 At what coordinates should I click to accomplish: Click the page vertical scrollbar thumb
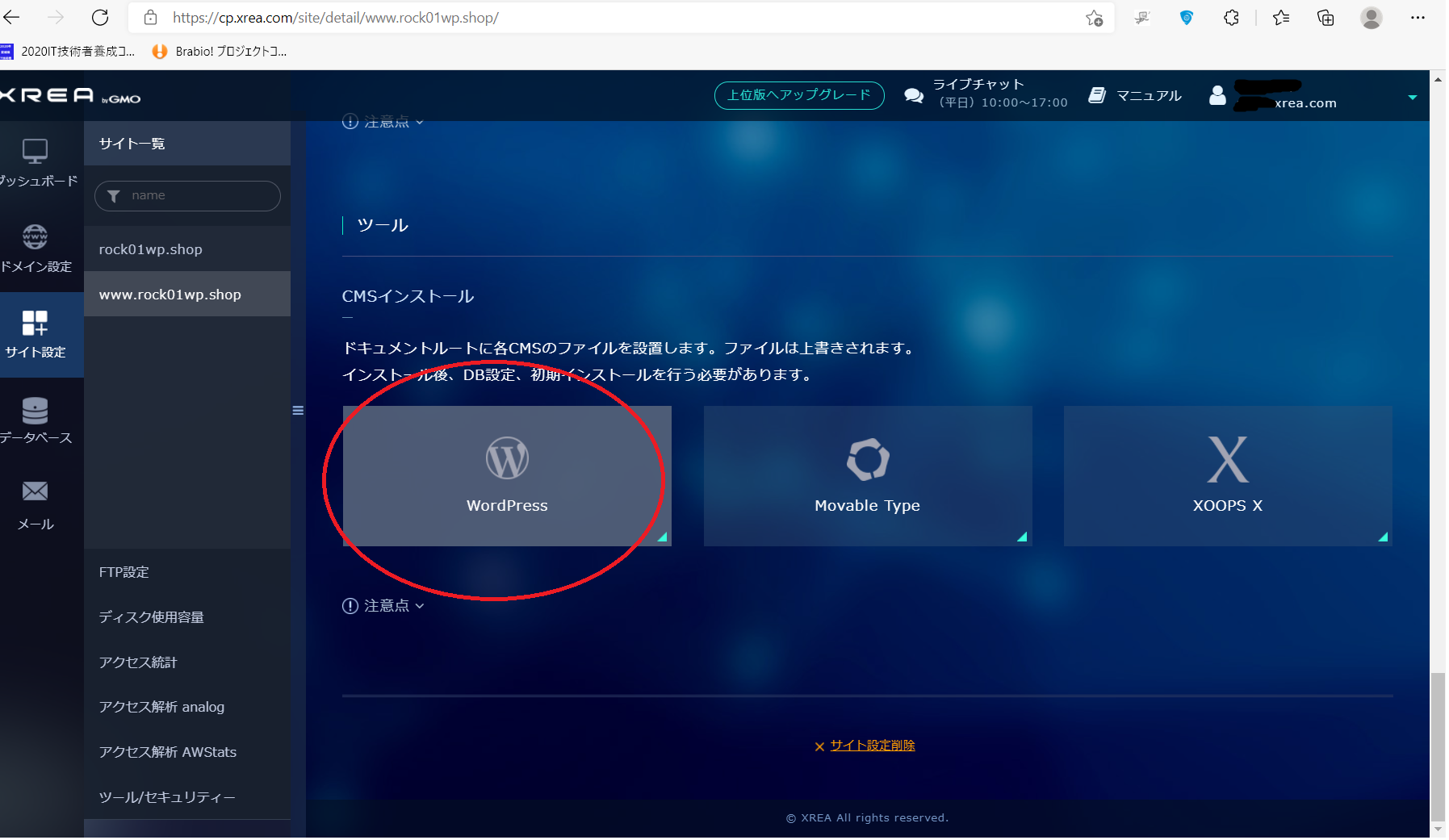(1438, 746)
